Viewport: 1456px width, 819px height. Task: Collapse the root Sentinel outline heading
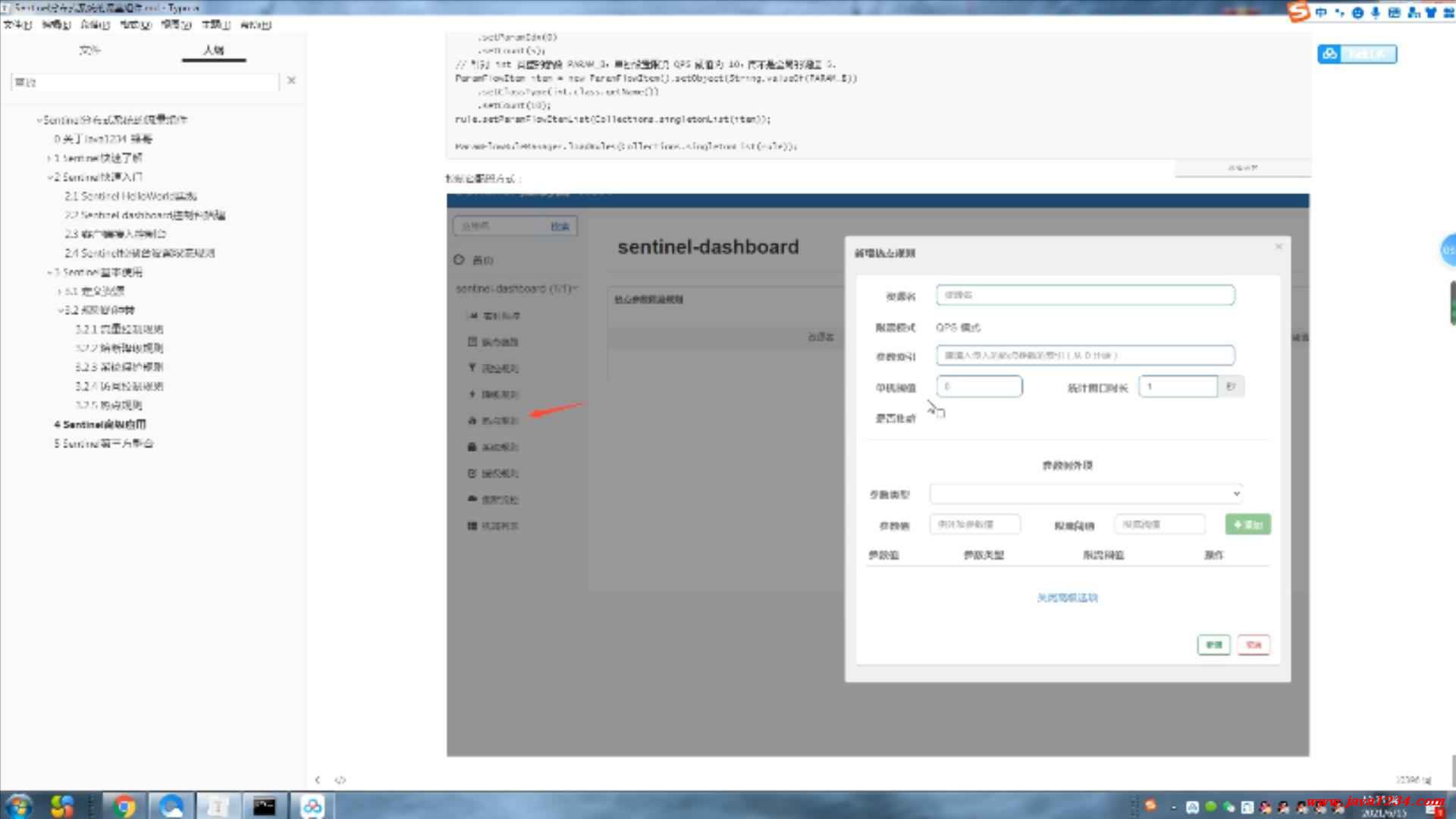39,120
